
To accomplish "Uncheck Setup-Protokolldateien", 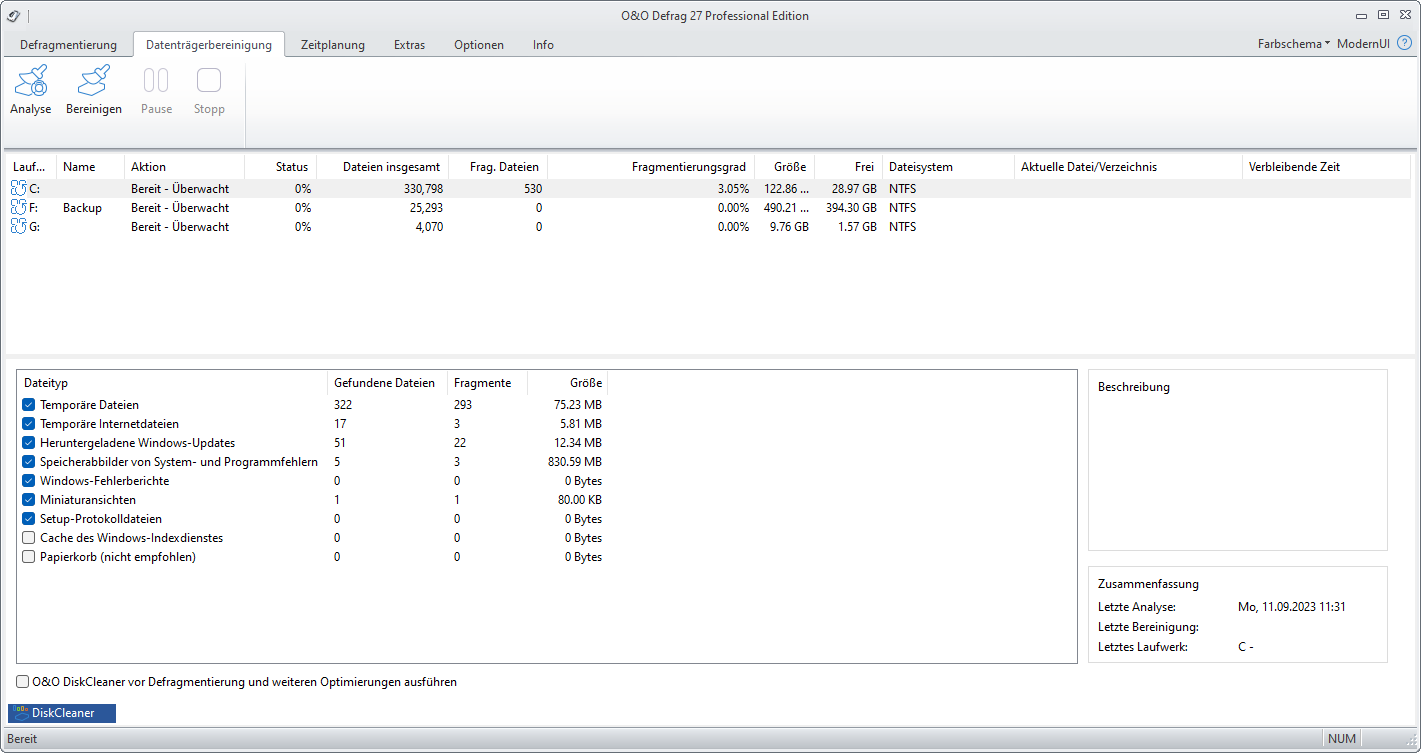I will [29, 519].
